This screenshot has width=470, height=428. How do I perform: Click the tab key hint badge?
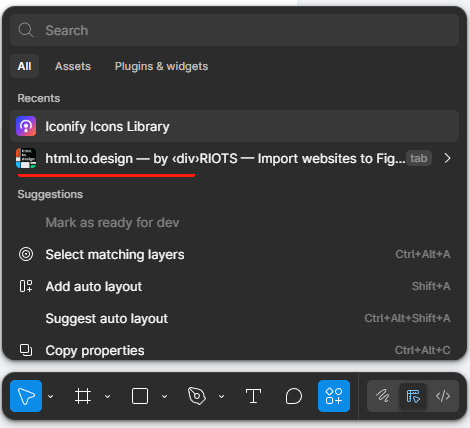pos(419,158)
